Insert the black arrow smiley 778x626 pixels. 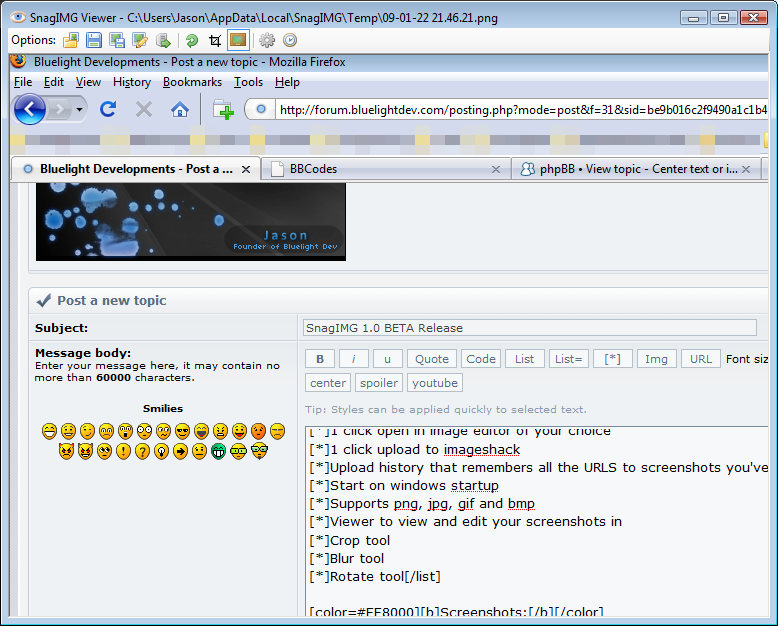[181, 451]
